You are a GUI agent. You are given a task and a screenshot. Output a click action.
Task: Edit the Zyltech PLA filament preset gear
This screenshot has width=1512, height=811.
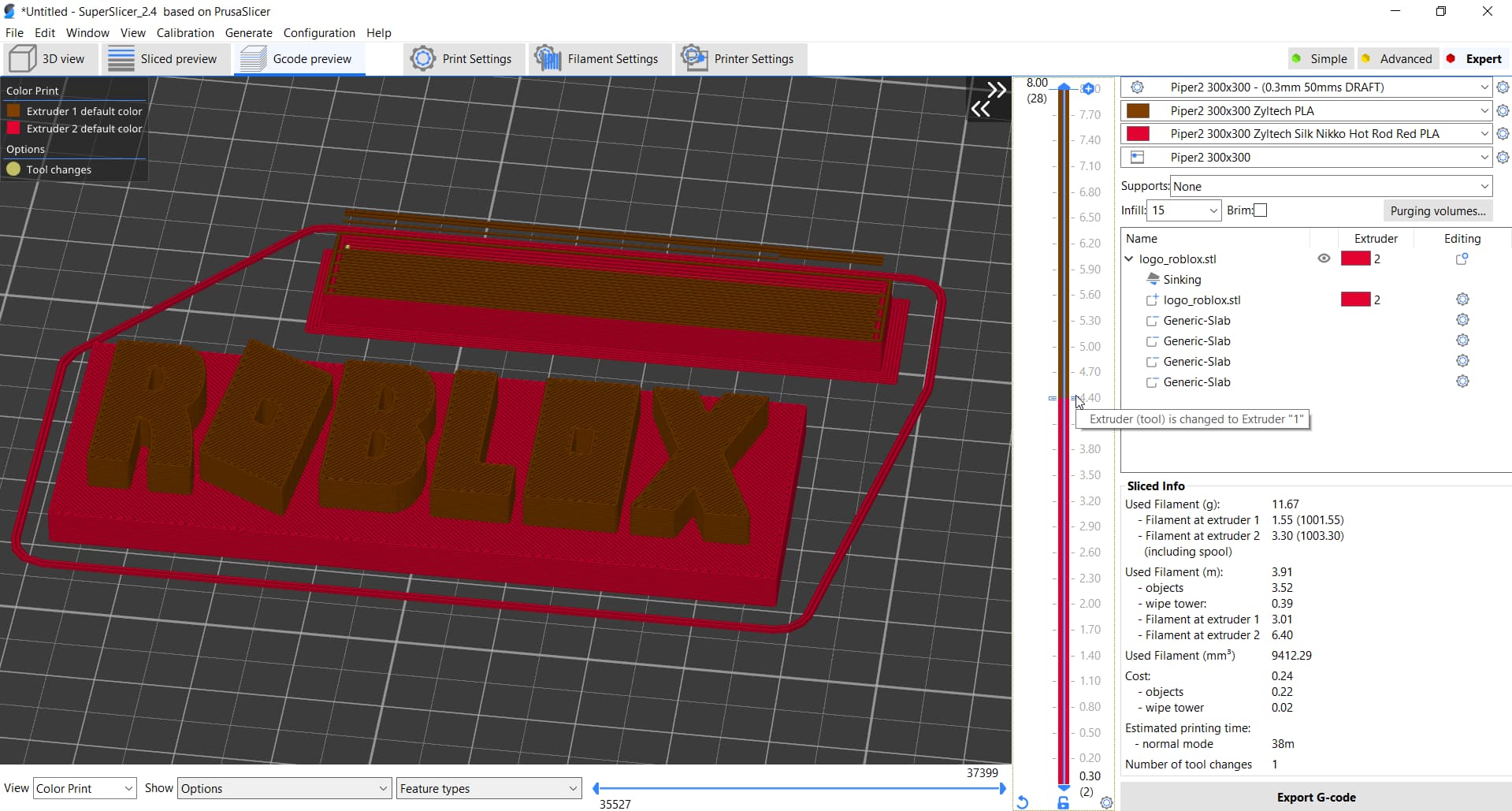click(1503, 111)
